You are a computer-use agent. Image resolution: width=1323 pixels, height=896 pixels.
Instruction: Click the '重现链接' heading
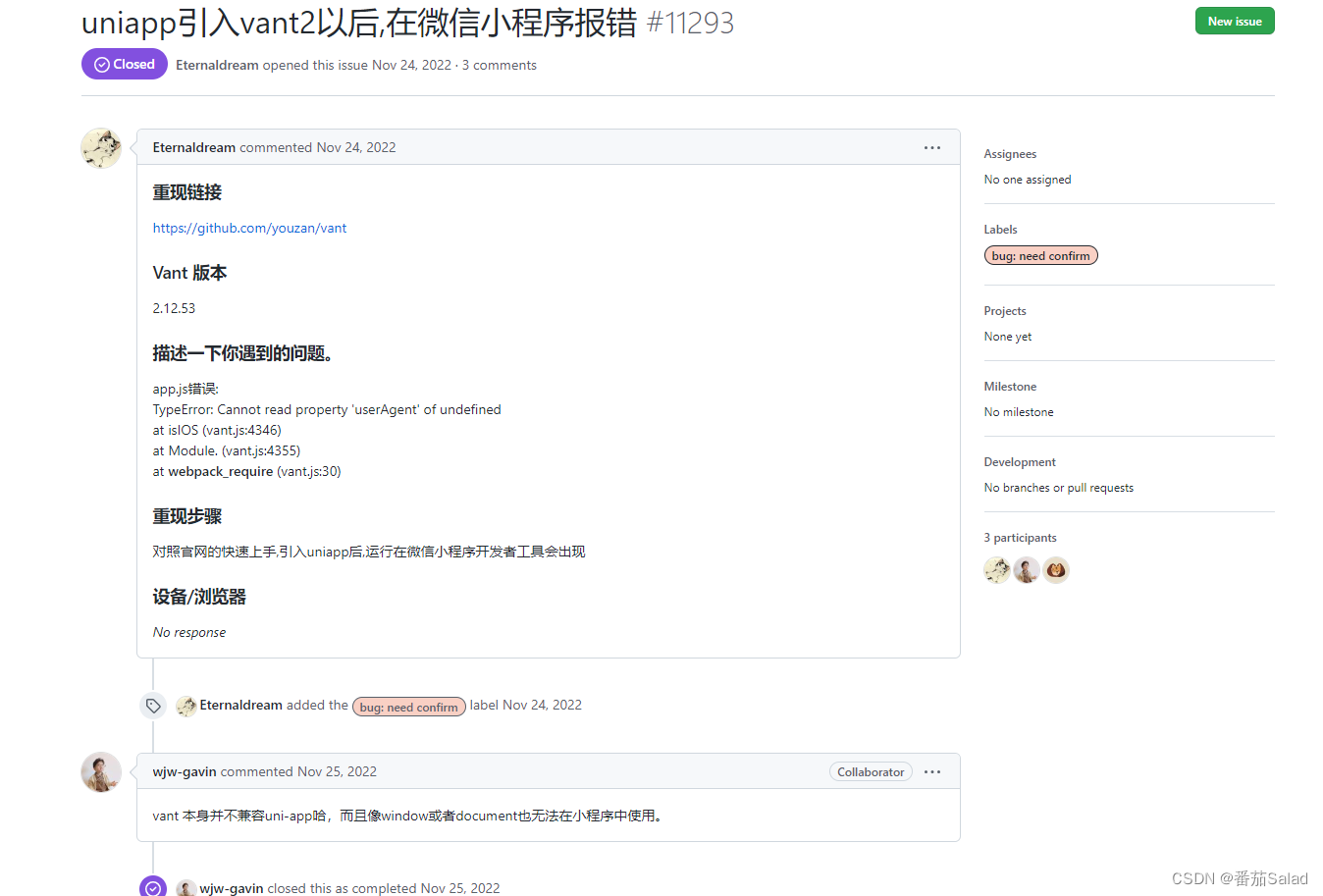click(x=186, y=192)
